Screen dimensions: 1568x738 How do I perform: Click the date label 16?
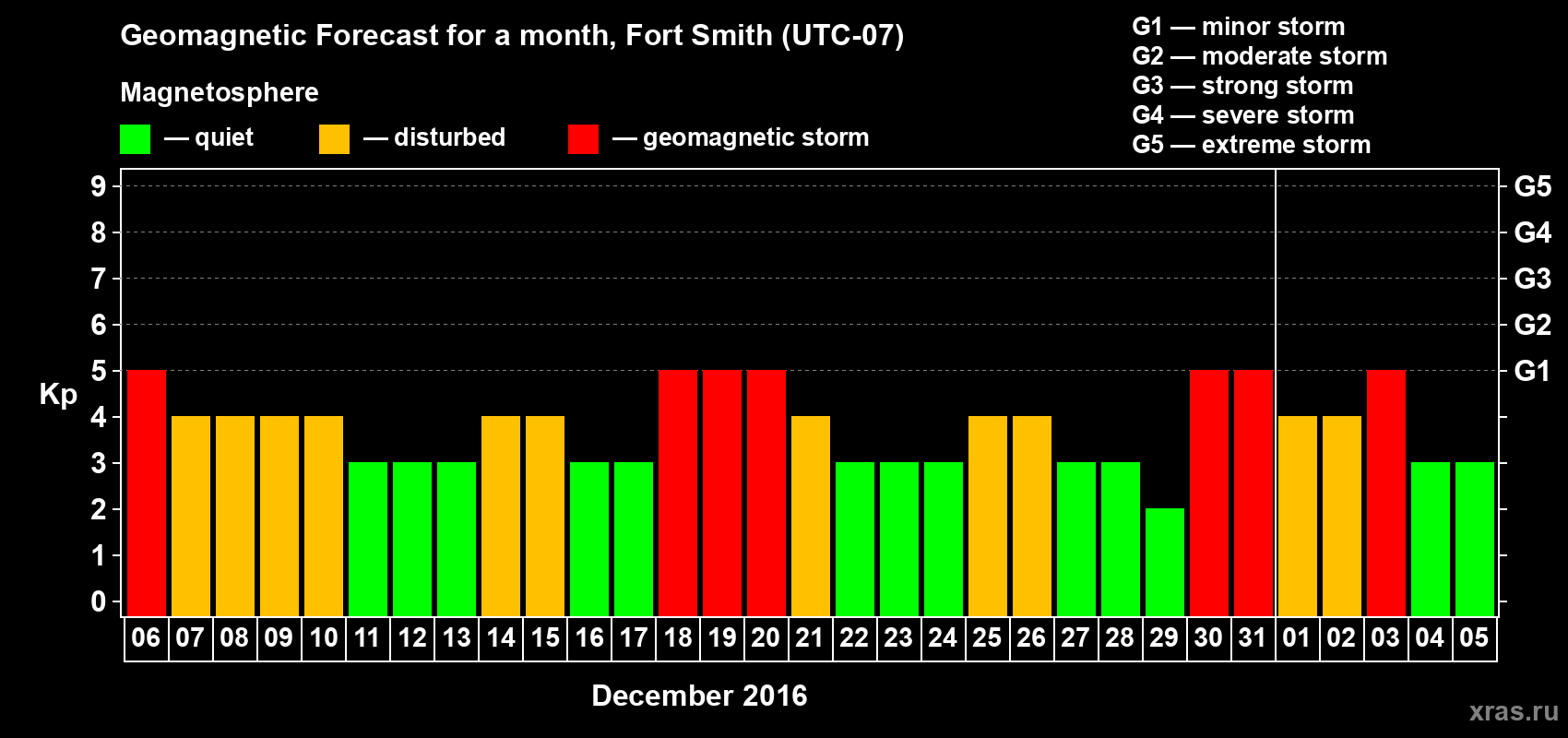tap(588, 637)
